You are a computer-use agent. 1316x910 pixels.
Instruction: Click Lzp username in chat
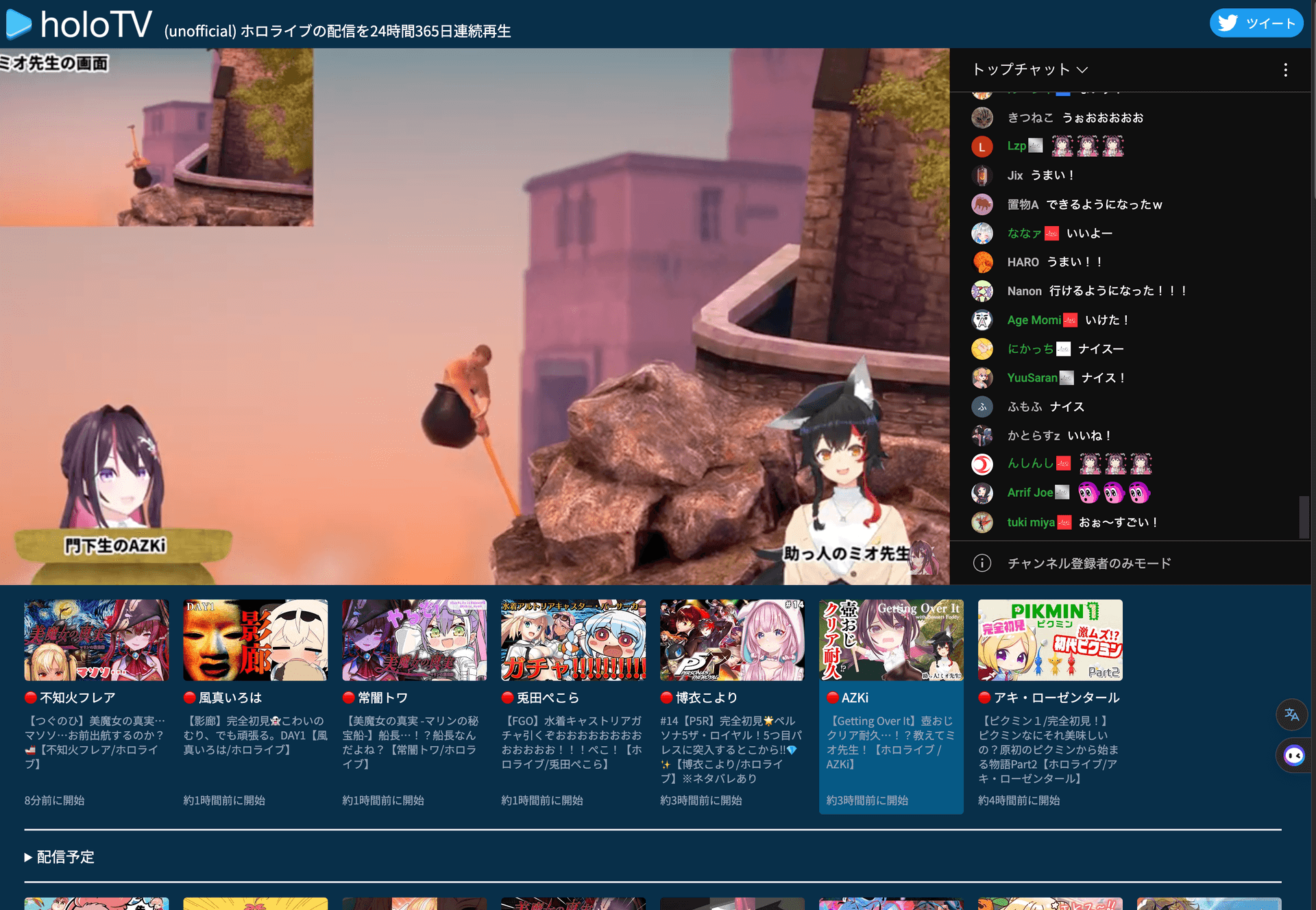(1016, 146)
